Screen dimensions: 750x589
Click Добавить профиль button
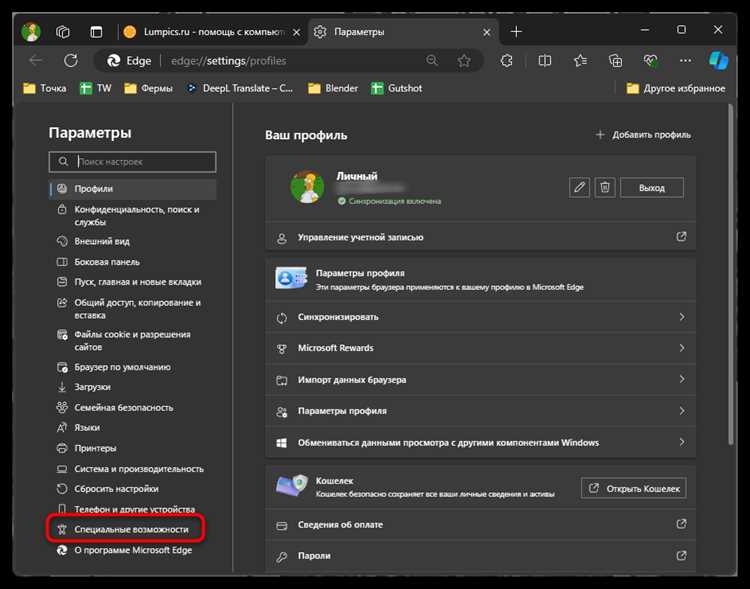point(643,135)
